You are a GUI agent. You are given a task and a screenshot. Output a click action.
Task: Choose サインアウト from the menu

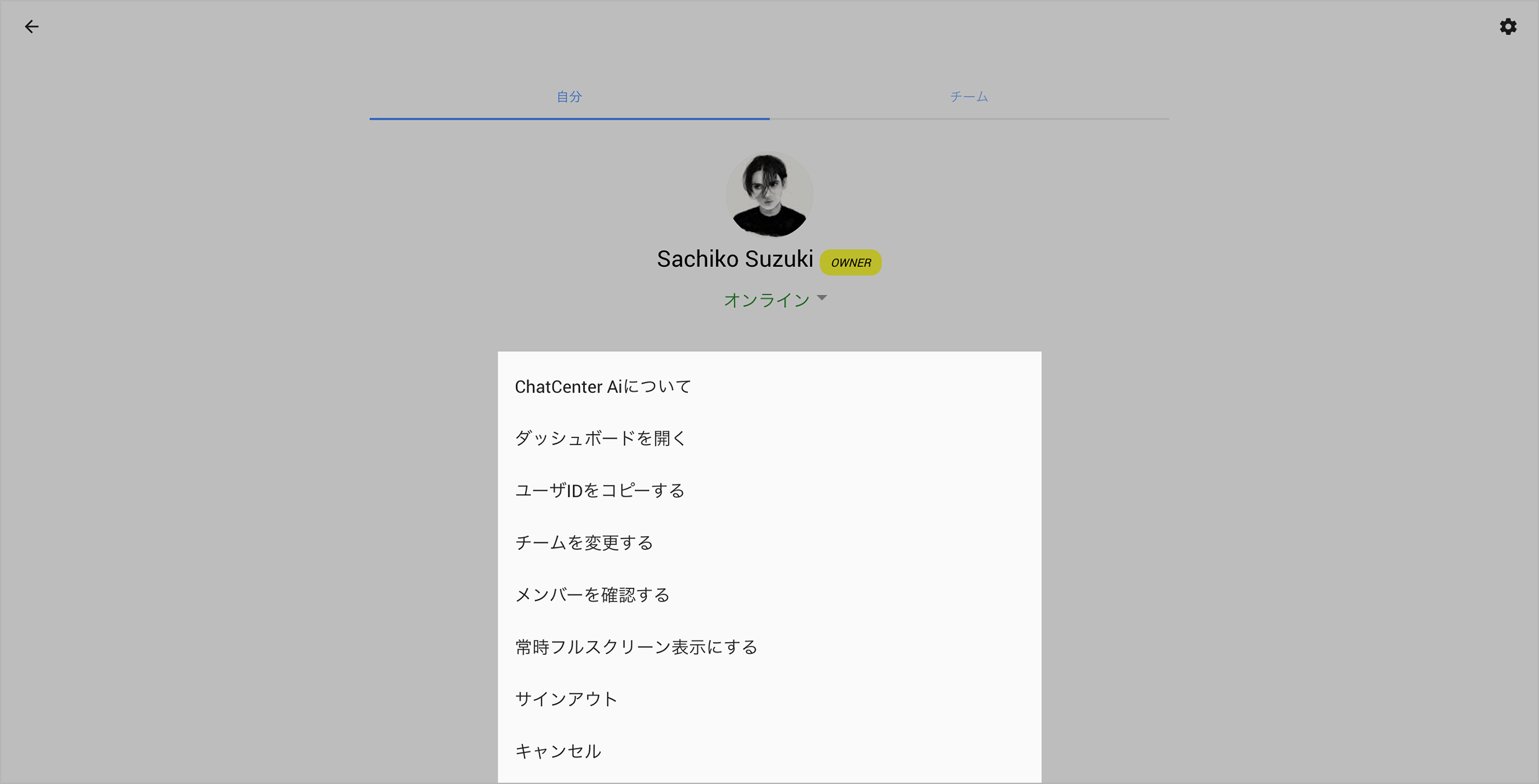[x=566, y=699]
